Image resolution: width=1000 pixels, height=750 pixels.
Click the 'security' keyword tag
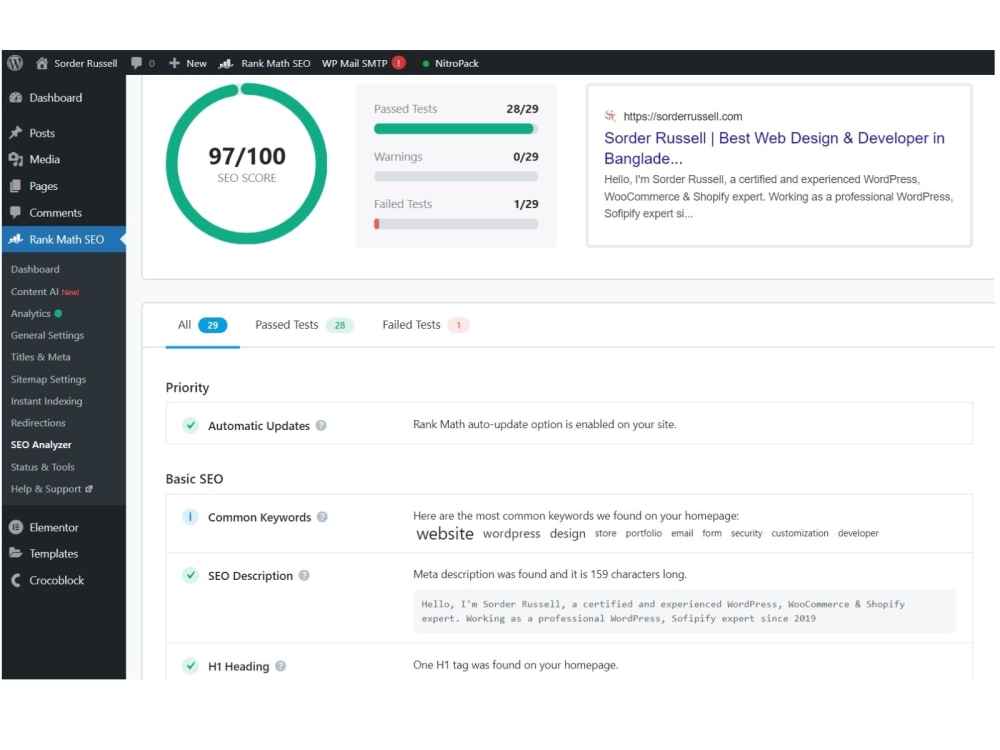pyautogui.click(x=746, y=533)
